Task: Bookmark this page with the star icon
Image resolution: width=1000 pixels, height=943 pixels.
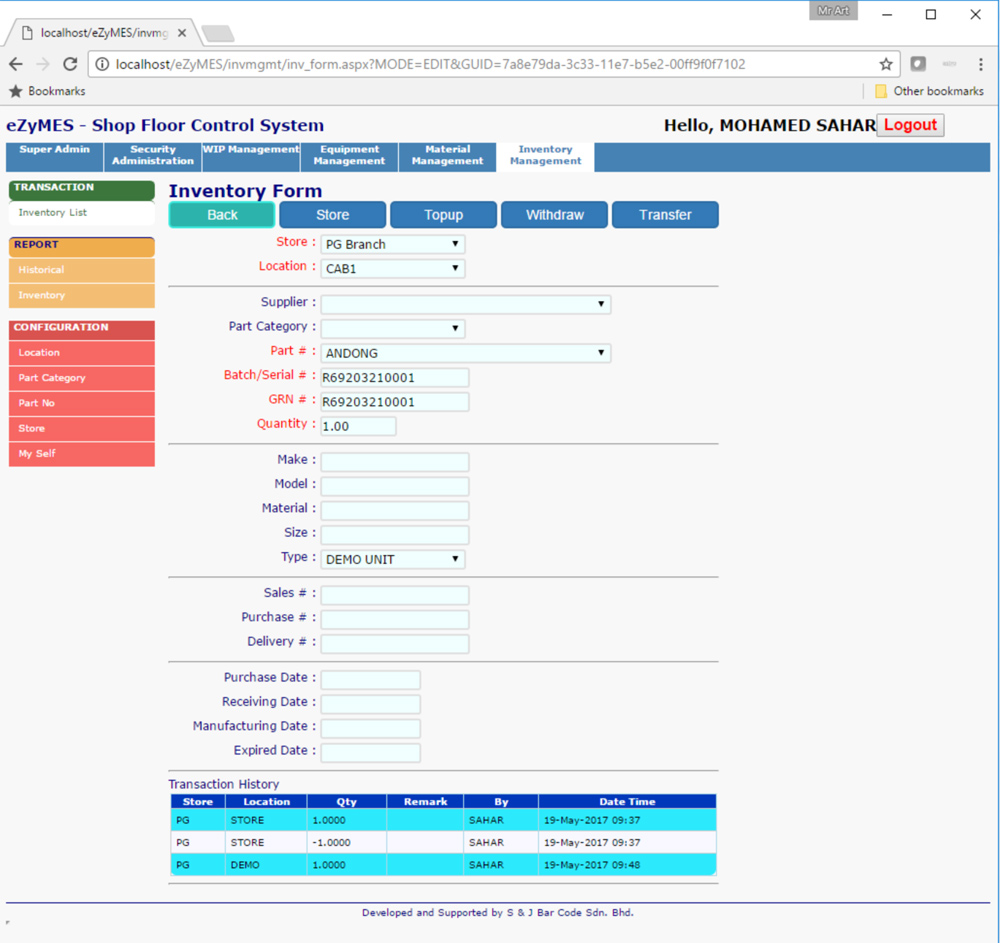Action: [x=885, y=64]
